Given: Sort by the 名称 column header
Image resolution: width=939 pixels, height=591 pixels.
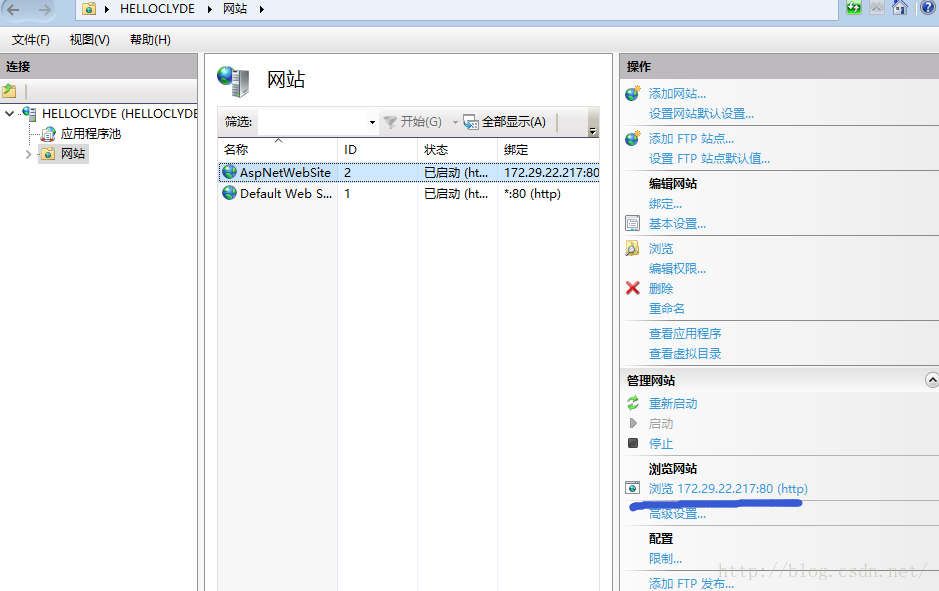Looking at the screenshot, I should [278, 150].
